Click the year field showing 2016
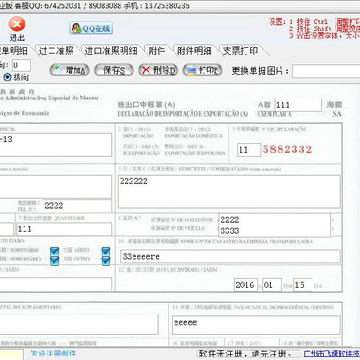360x360 pixels. 246,285
